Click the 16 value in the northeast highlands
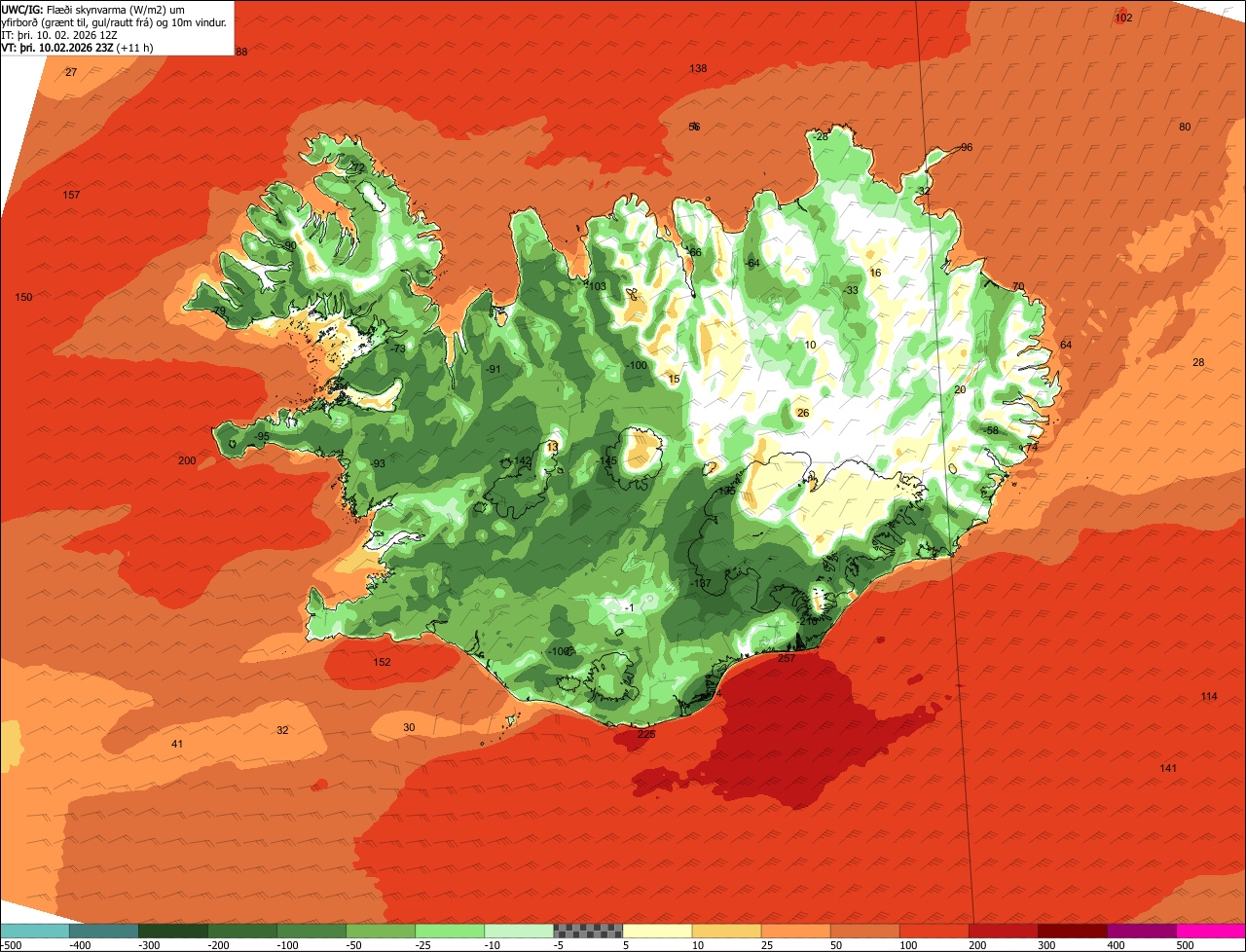 click(x=875, y=274)
